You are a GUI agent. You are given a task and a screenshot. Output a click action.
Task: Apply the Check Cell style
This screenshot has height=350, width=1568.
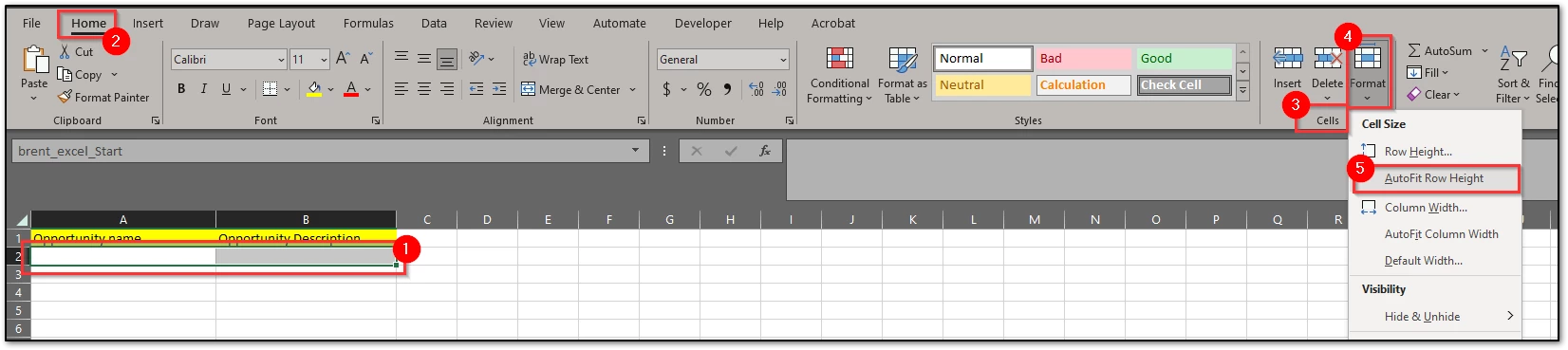[x=1184, y=85]
